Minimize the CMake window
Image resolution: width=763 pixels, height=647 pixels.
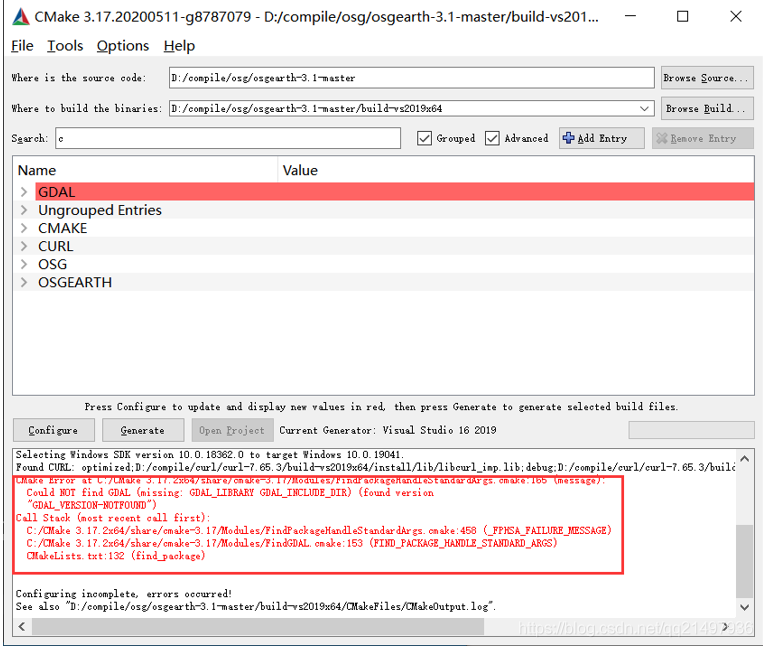(631, 17)
